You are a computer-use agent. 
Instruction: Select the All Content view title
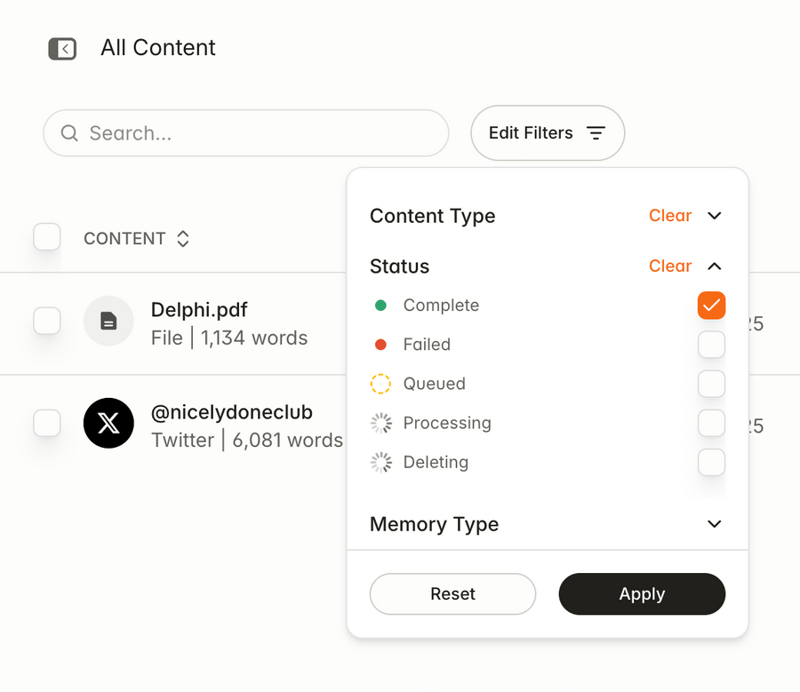157,47
